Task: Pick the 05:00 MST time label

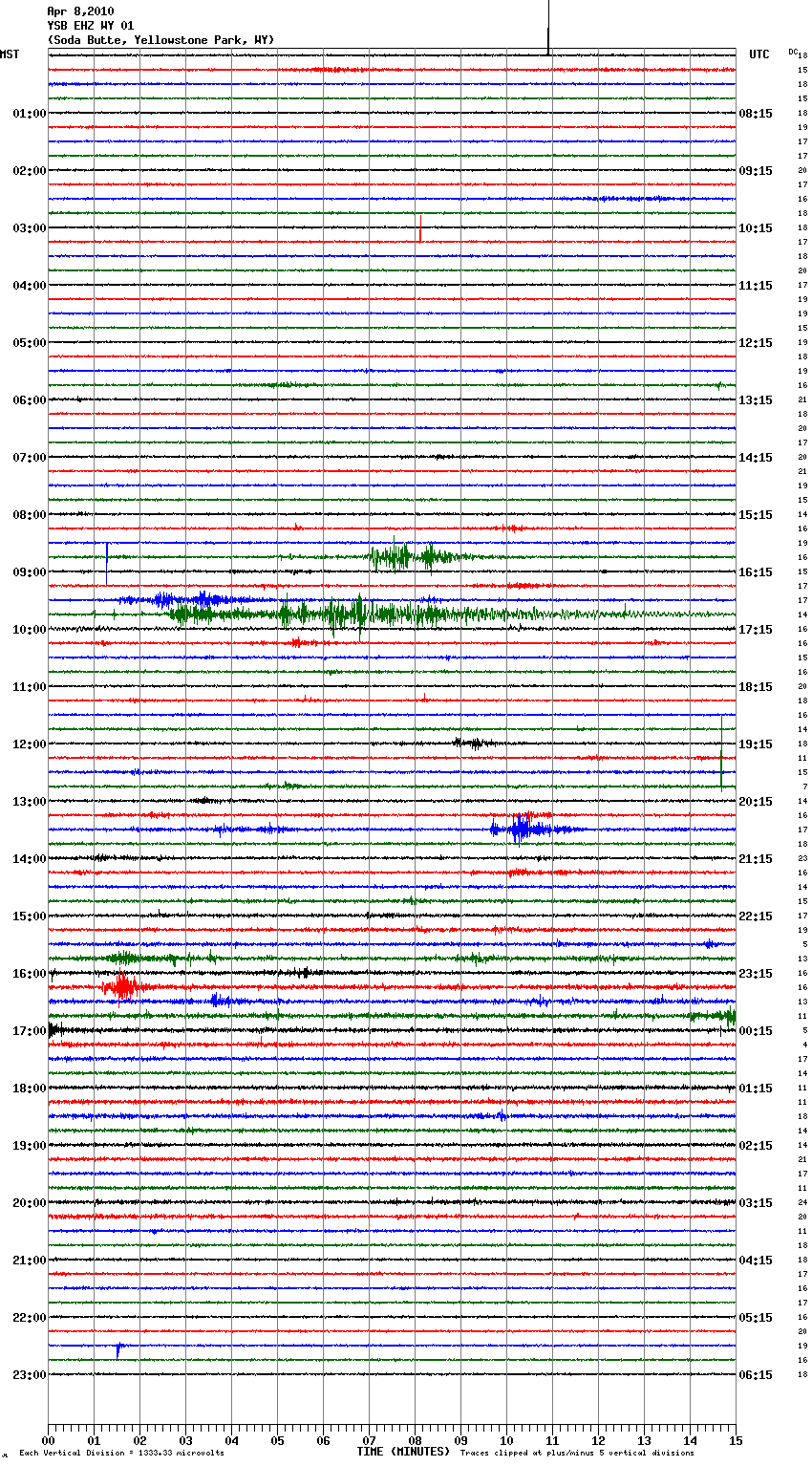Action: pos(30,343)
